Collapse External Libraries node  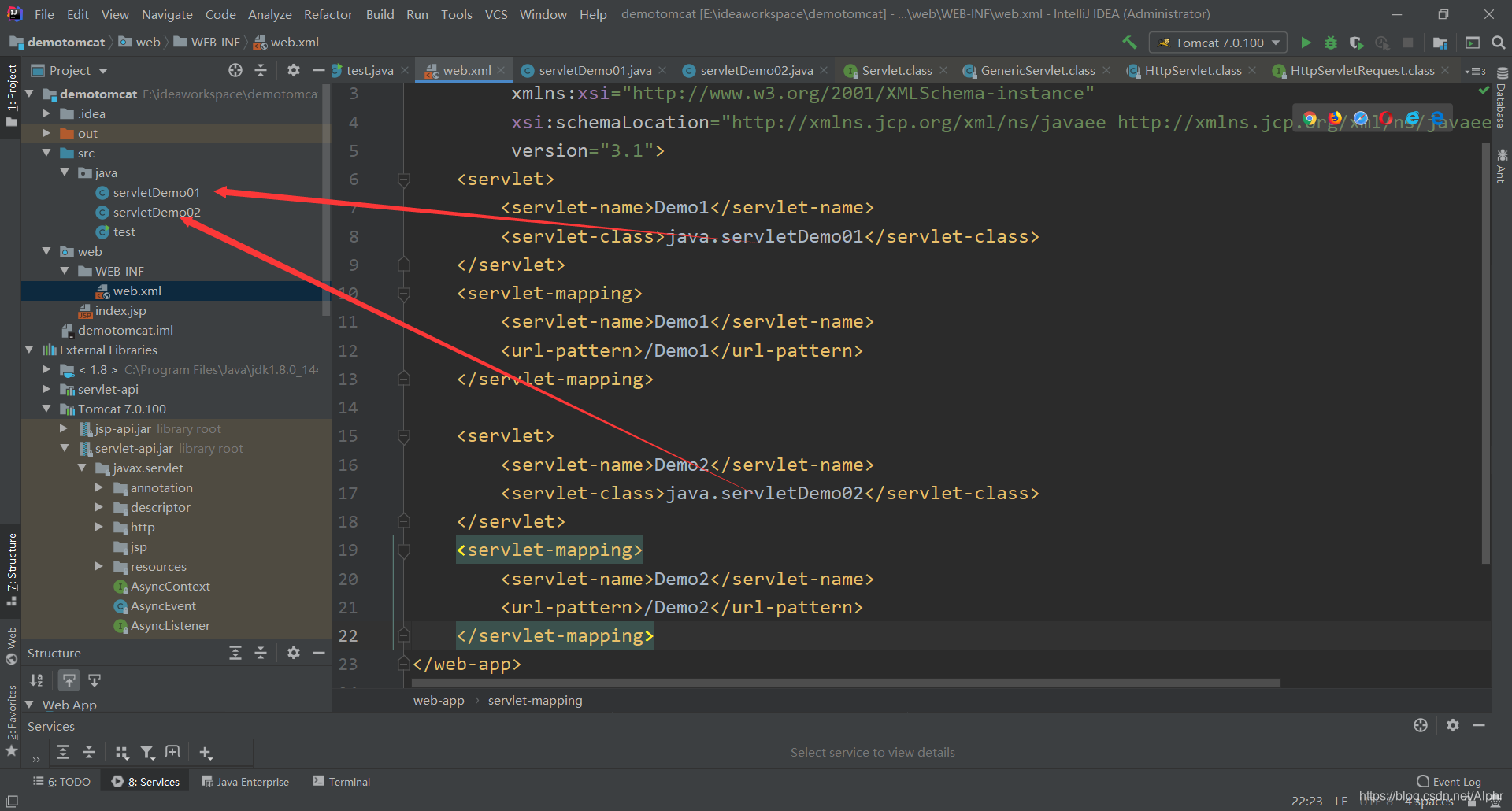point(29,350)
